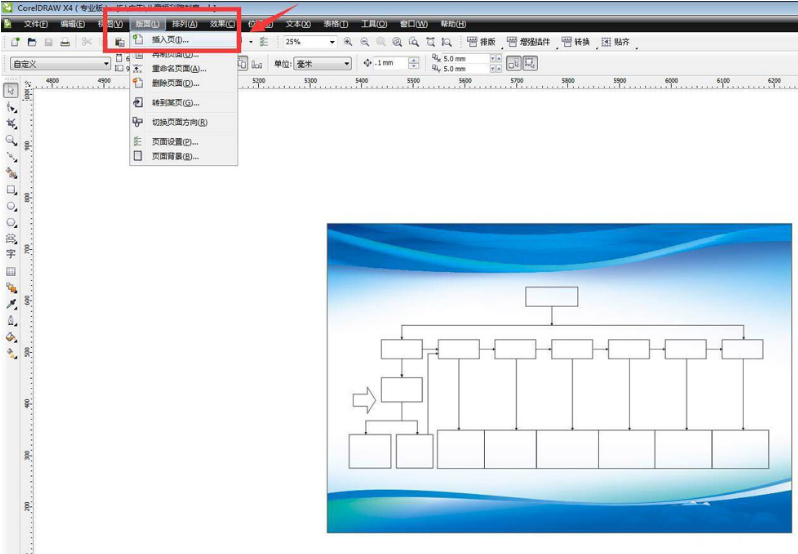Toggle the treat as filled button

[514, 63]
